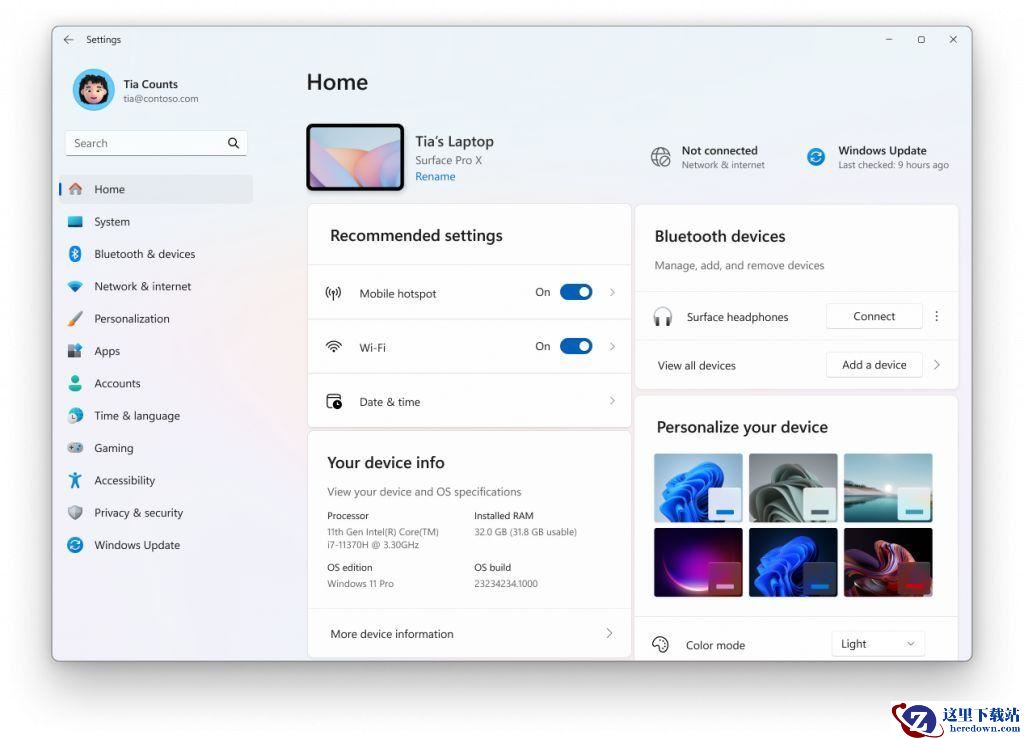Open Tia Counts profile avatar

click(93, 89)
